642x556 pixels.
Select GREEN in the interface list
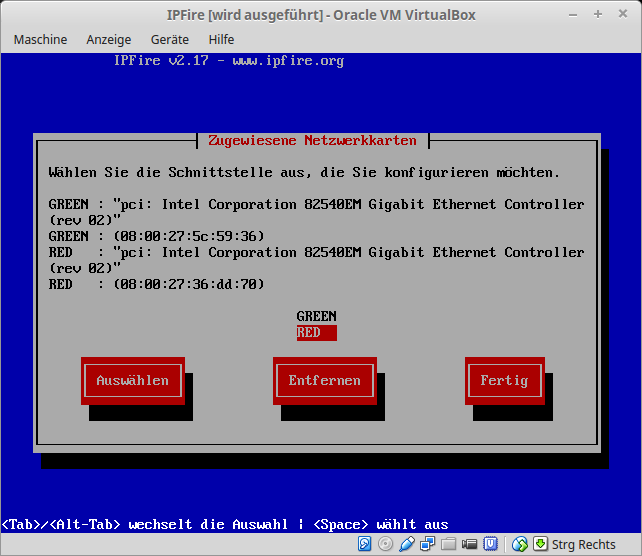pos(316,316)
